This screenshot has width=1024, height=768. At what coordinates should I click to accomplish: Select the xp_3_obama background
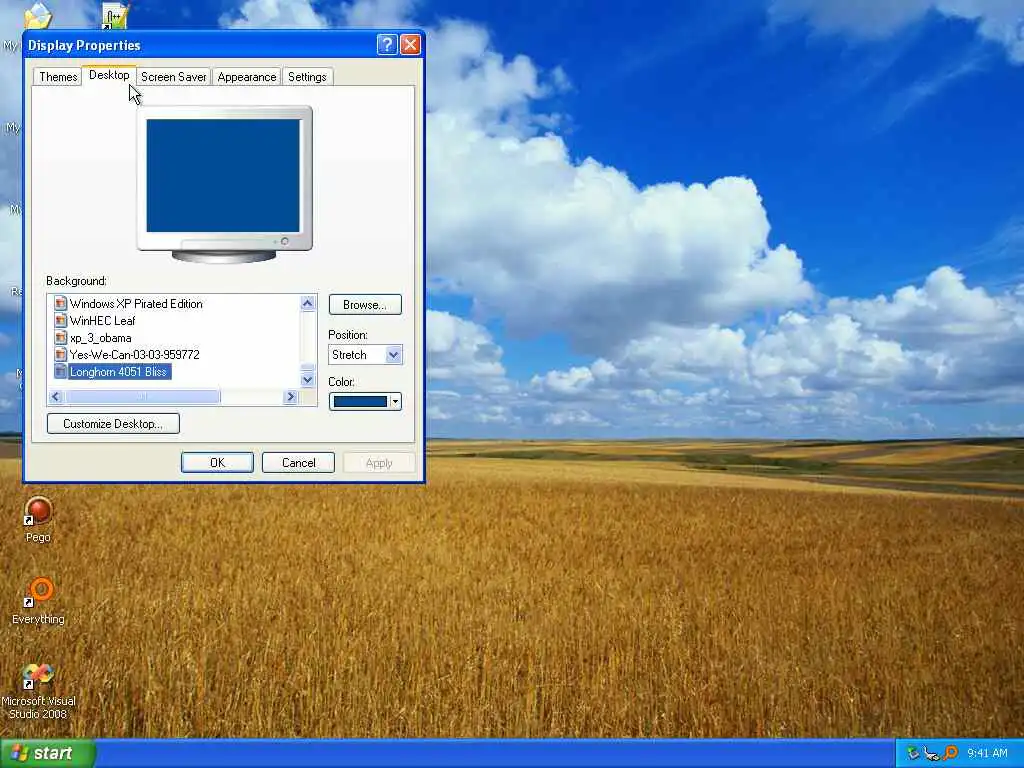101,338
